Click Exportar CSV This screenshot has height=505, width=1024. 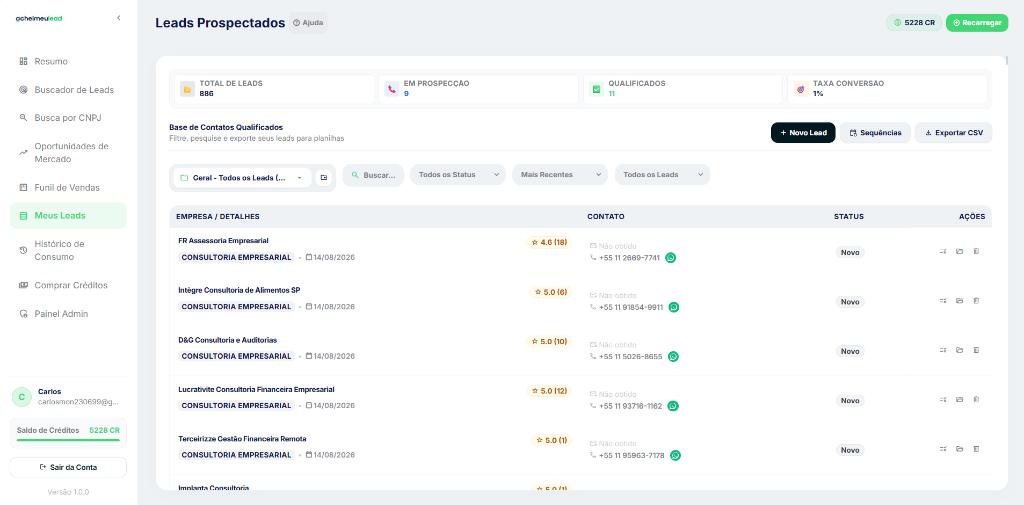click(953, 133)
